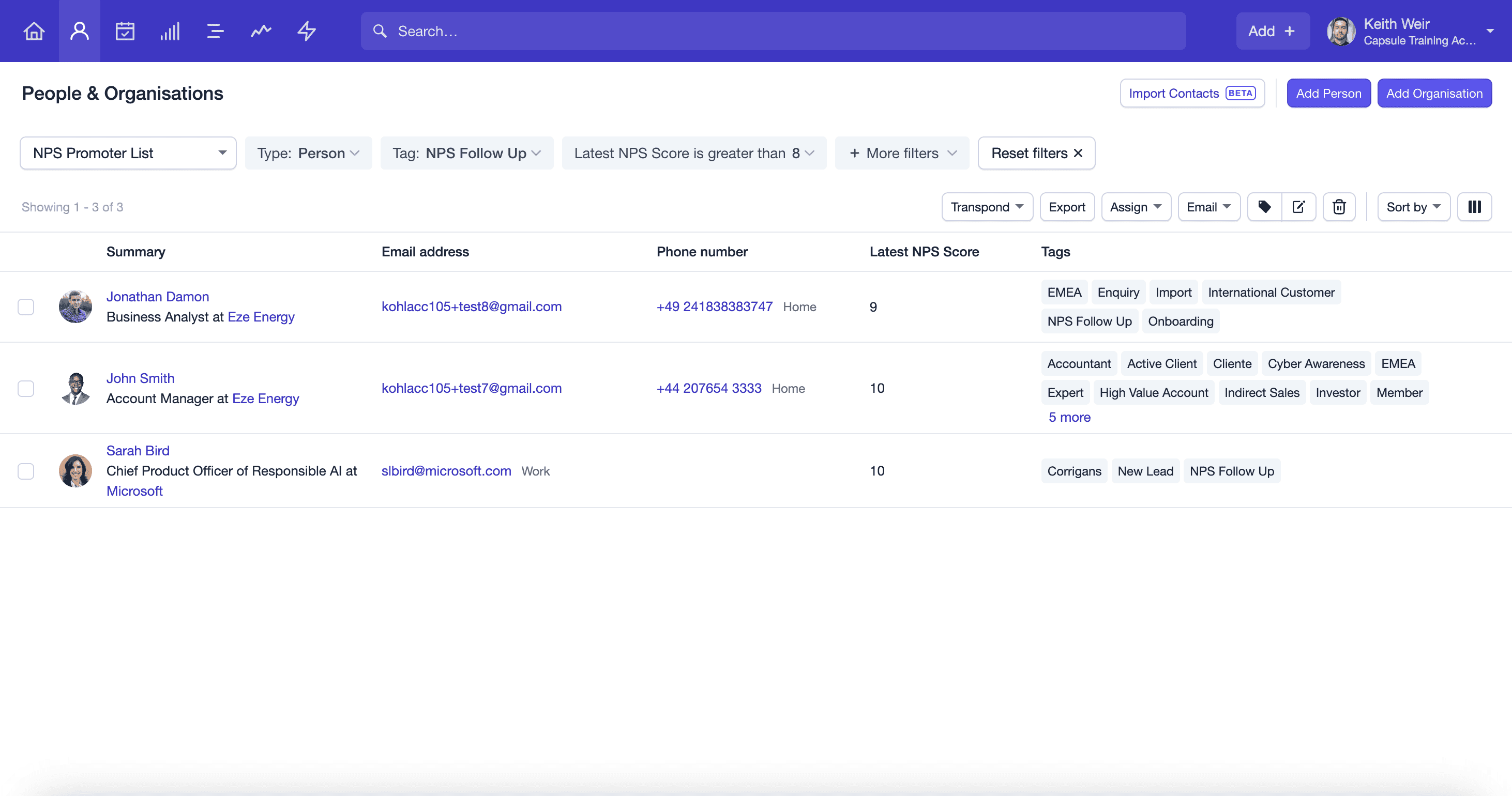Open the Sales pipeline bars icon
Viewport: 1512px width, 796px height.
tap(170, 31)
